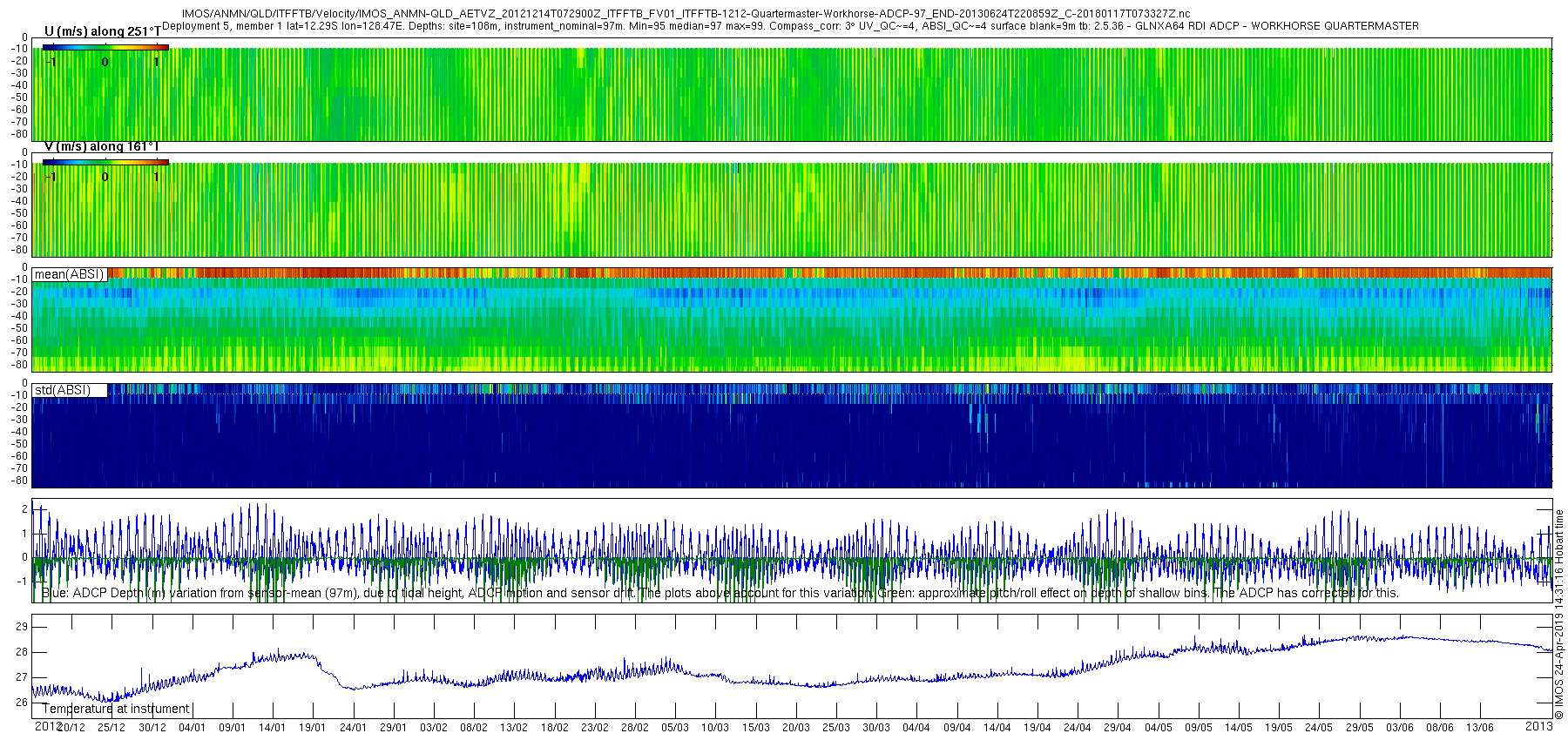Click the 13/06 date tick label
The image size is (1568, 740).
pos(1480,728)
